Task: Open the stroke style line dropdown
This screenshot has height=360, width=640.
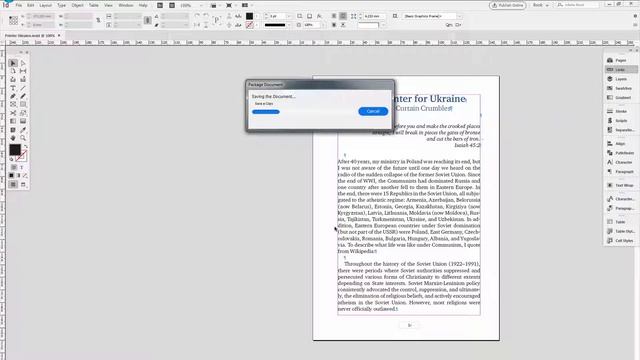Action: 289,25
